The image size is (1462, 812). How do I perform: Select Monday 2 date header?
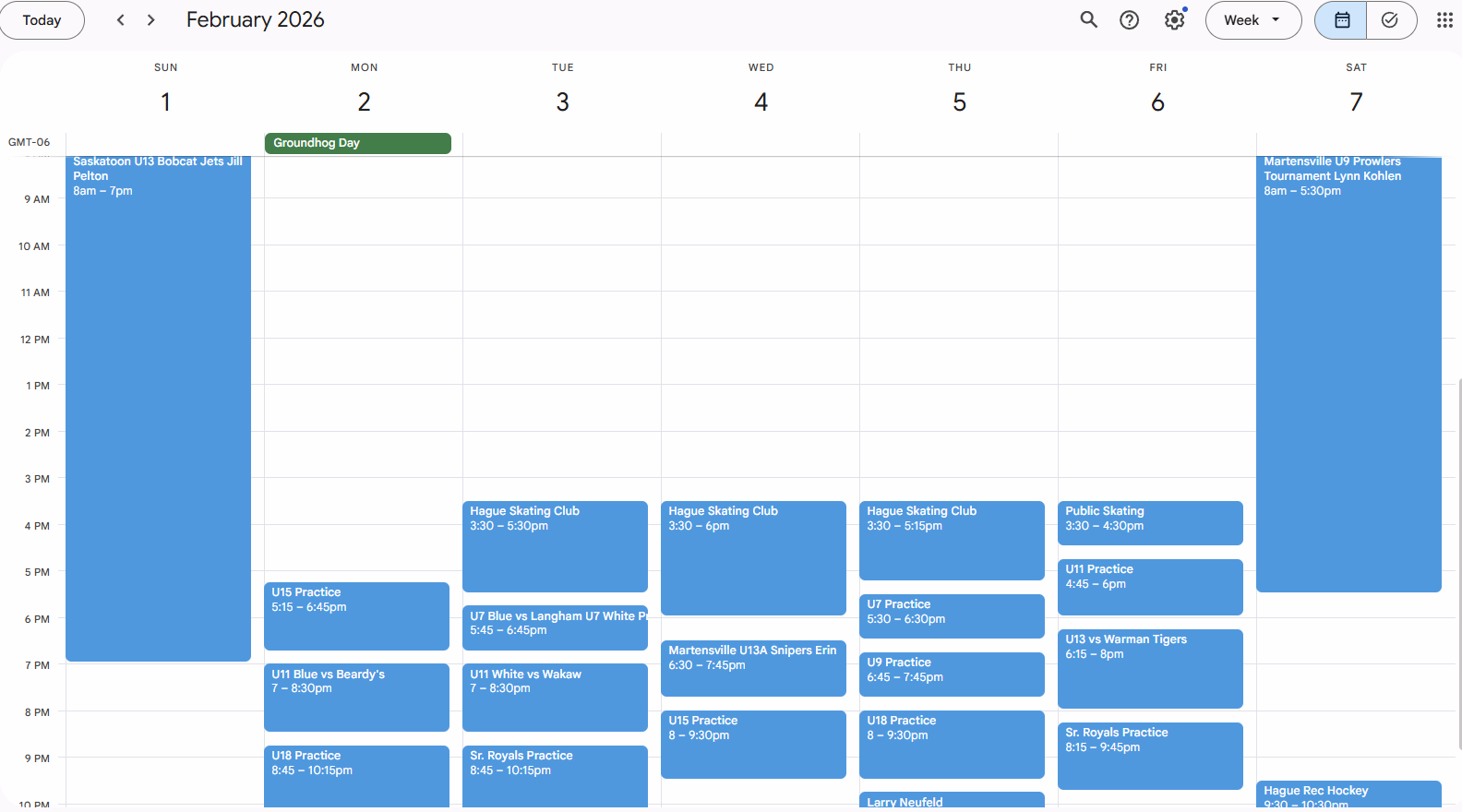coord(364,101)
